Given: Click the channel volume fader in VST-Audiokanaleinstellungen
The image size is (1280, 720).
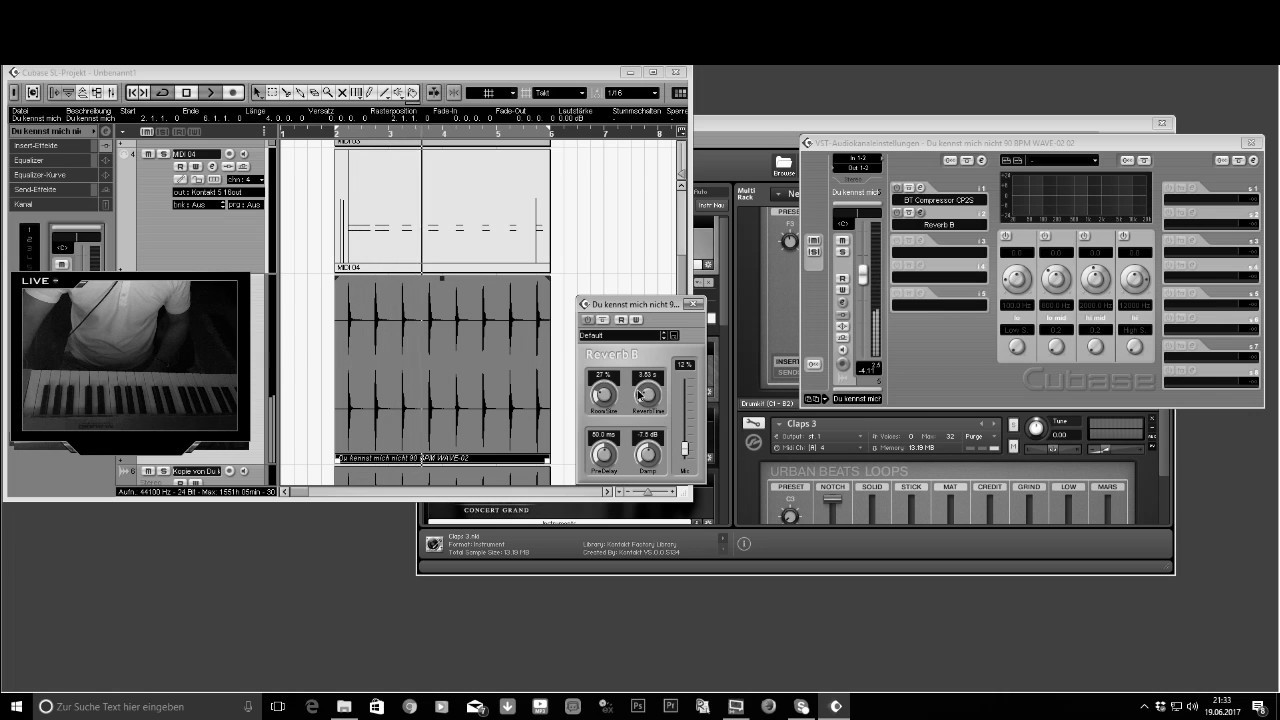Looking at the screenshot, I should pyautogui.click(x=863, y=275).
